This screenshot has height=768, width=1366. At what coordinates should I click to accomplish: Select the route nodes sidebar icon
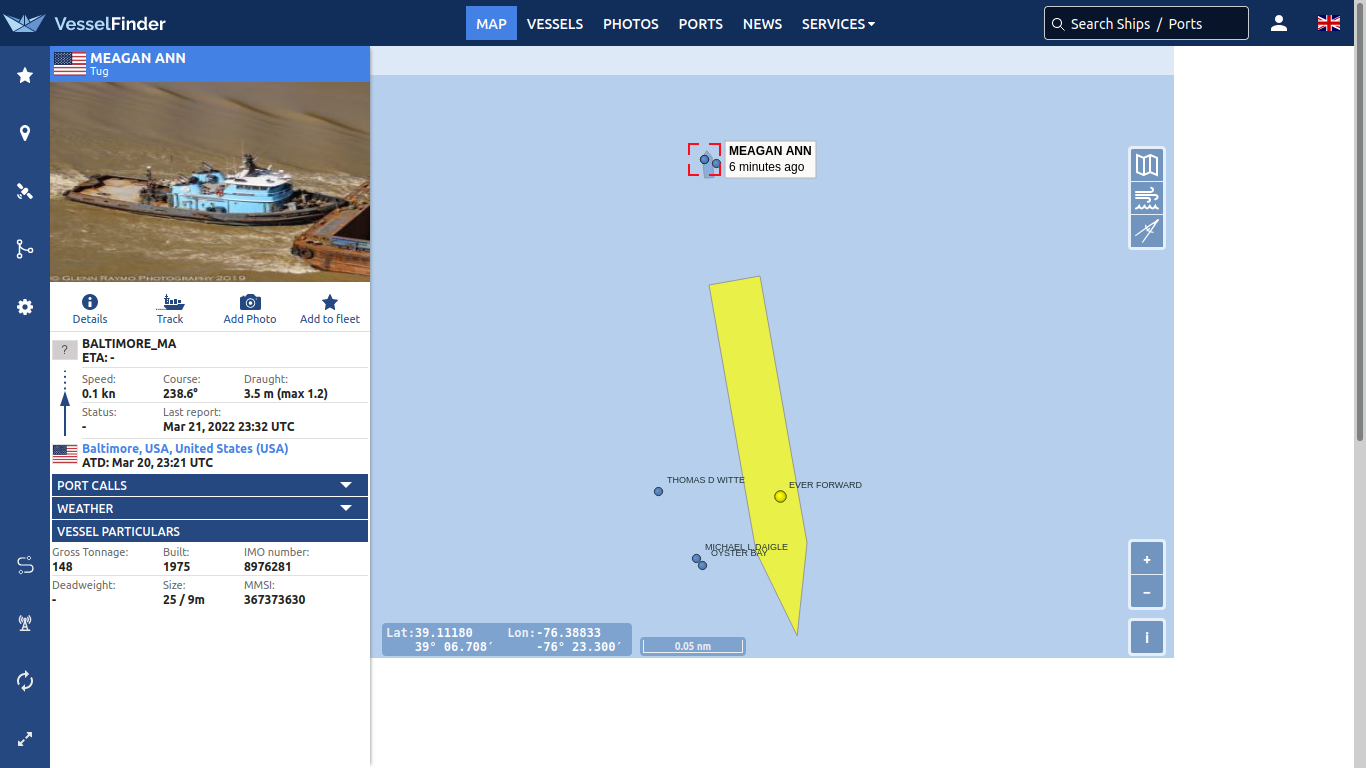pyautogui.click(x=25, y=249)
